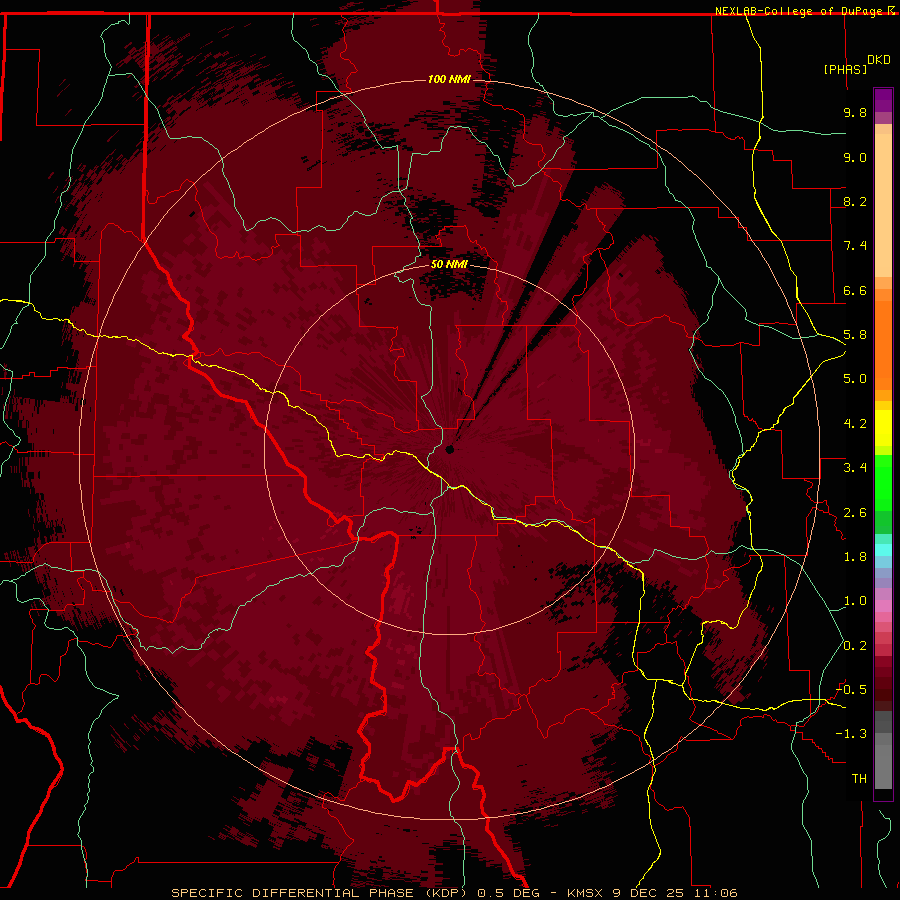Click the 2.6 scale value
The width and height of the screenshot is (900, 900).
coord(855,513)
